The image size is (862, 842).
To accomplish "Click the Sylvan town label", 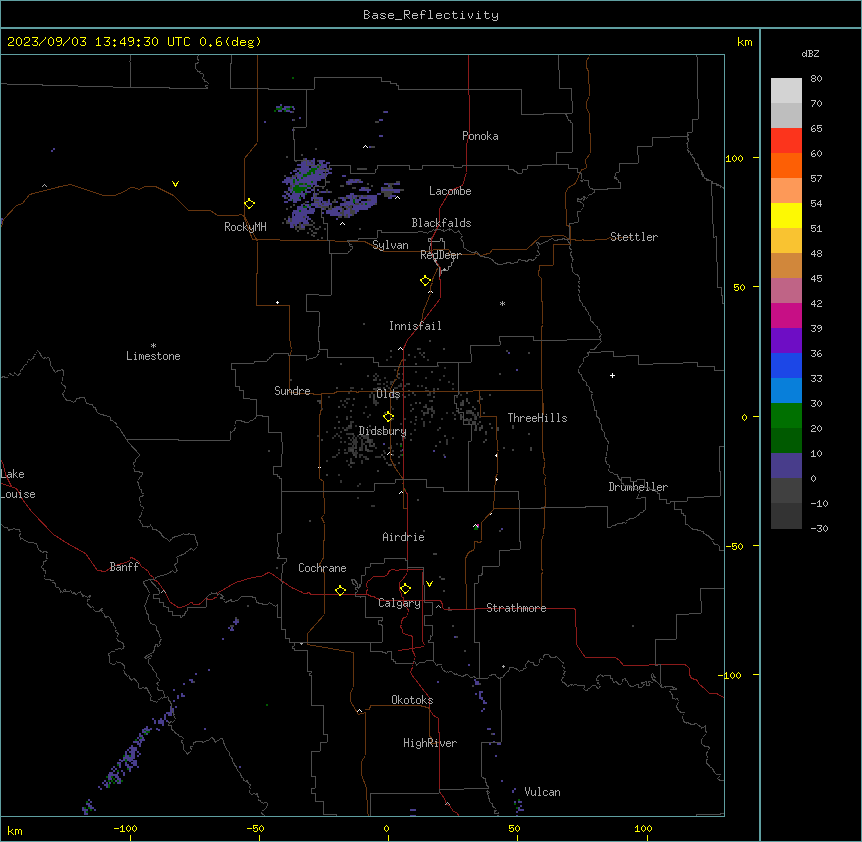I will point(390,245).
